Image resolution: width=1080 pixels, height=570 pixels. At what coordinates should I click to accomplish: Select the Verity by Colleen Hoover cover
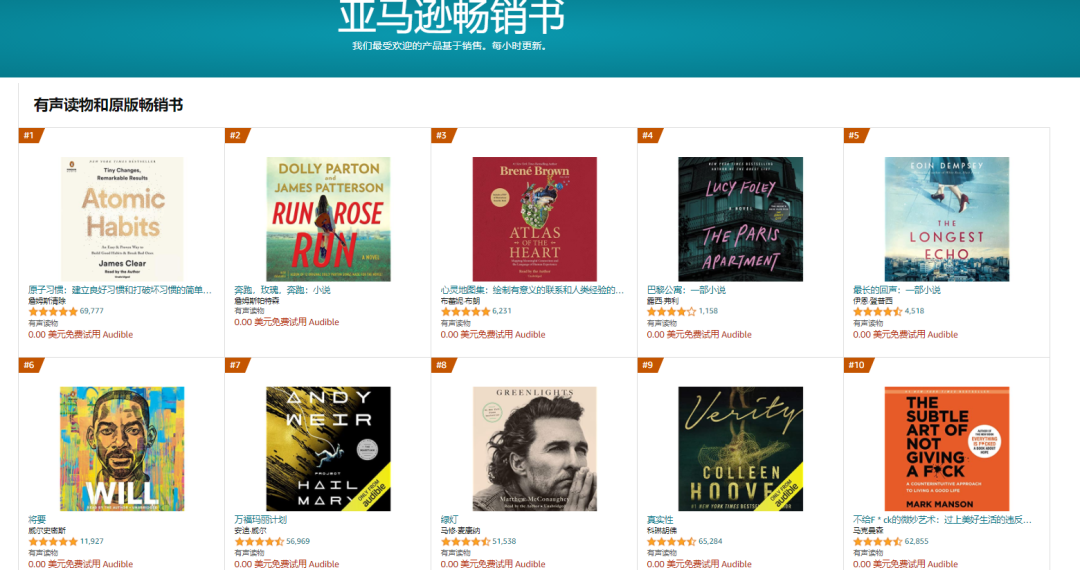pyautogui.click(x=740, y=449)
